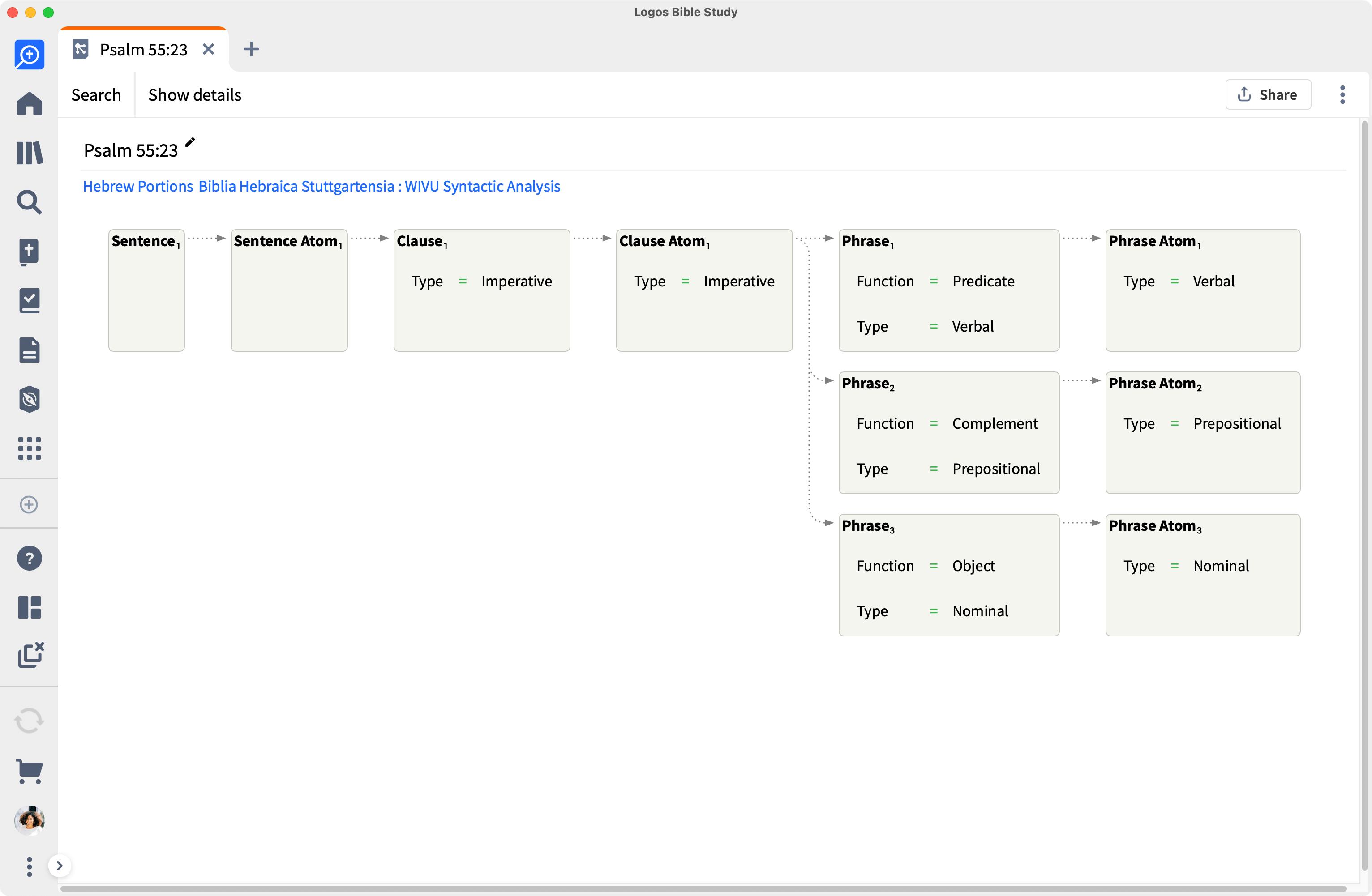Click Imperative value in Clause 1
The width and height of the screenshot is (1372, 896).
point(517,281)
